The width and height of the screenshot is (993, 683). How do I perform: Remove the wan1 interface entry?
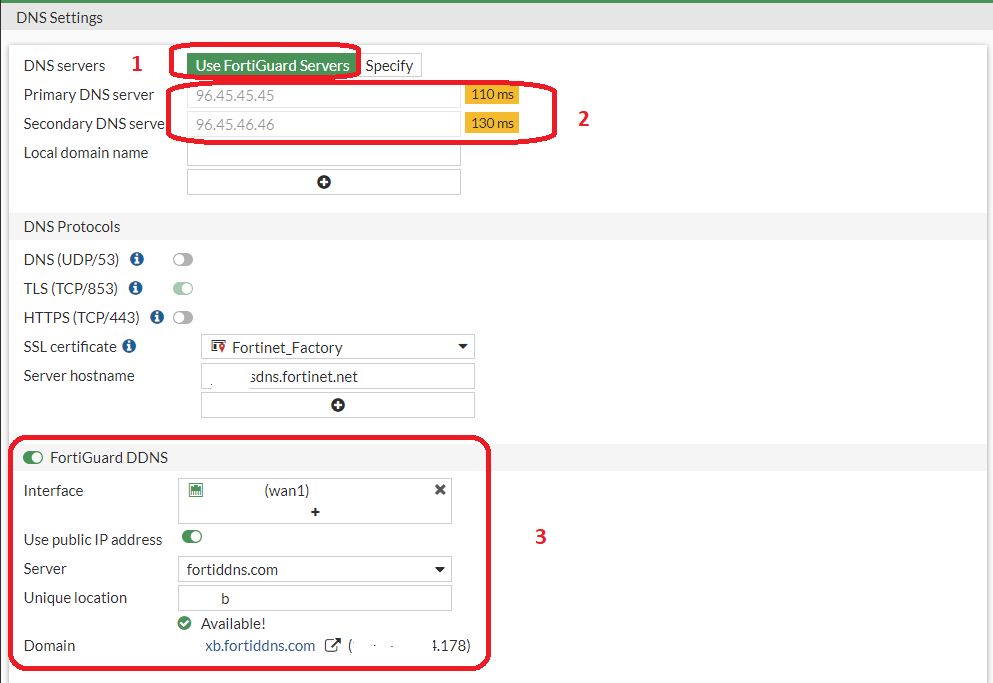pyautogui.click(x=440, y=490)
